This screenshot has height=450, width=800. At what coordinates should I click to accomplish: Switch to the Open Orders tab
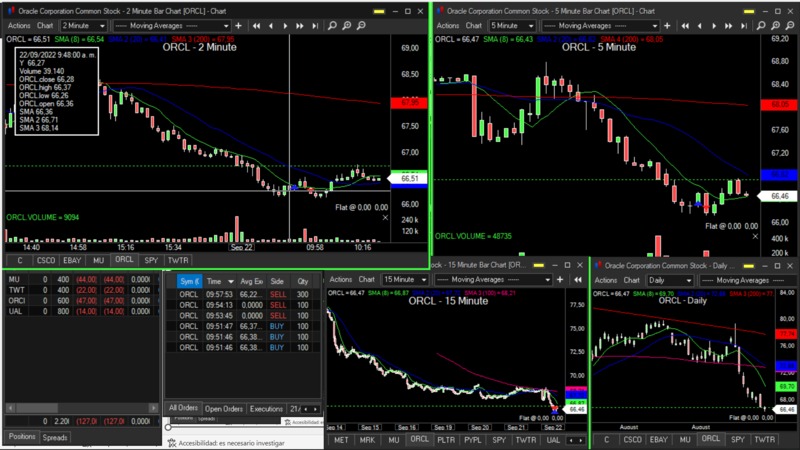(223, 409)
